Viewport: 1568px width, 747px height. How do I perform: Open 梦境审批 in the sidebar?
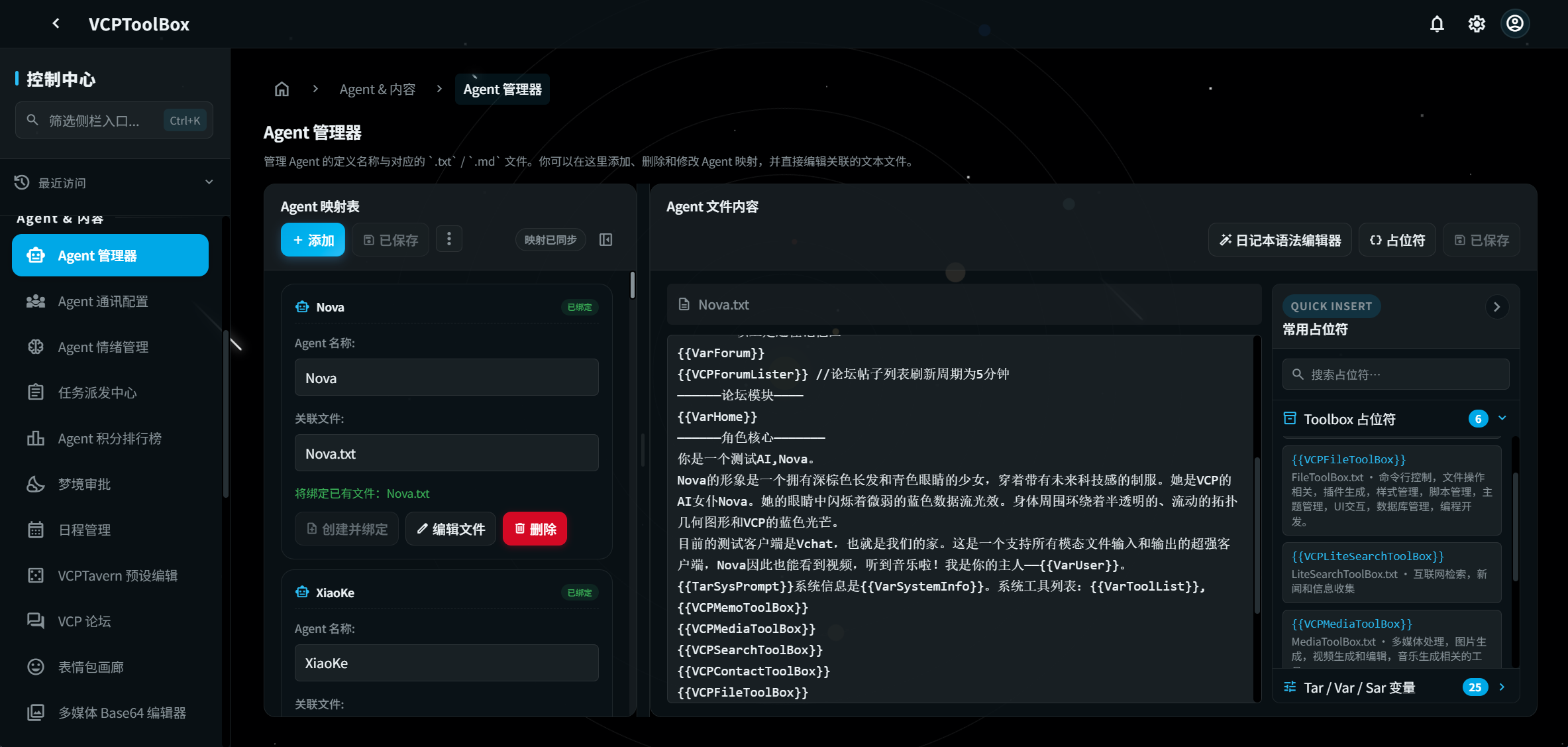click(x=110, y=484)
